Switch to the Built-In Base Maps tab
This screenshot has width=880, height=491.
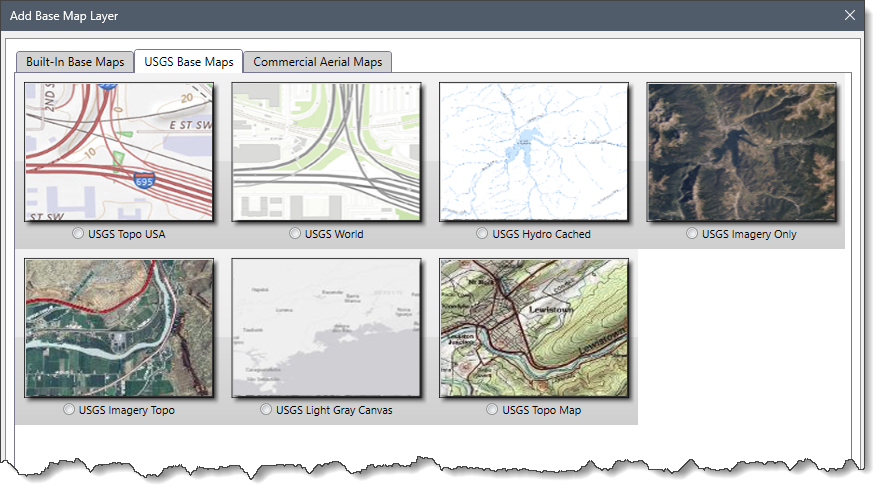coord(75,62)
